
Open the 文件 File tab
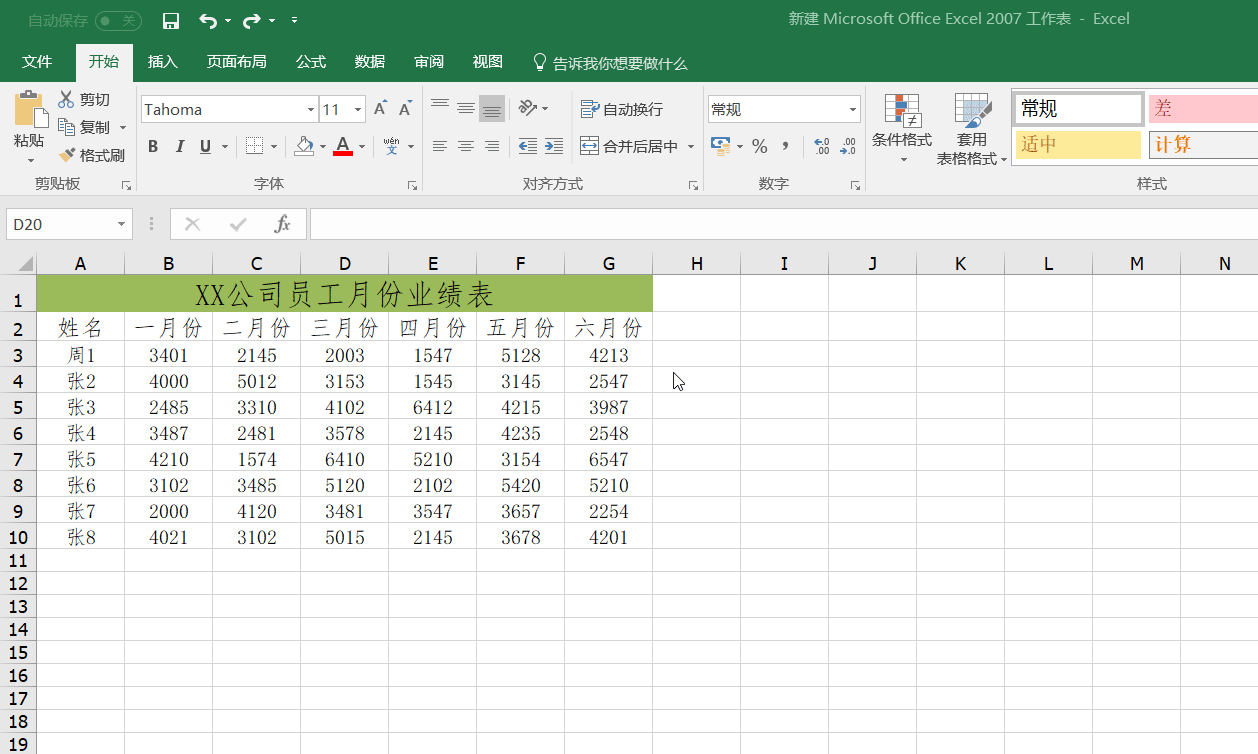(37, 62)
